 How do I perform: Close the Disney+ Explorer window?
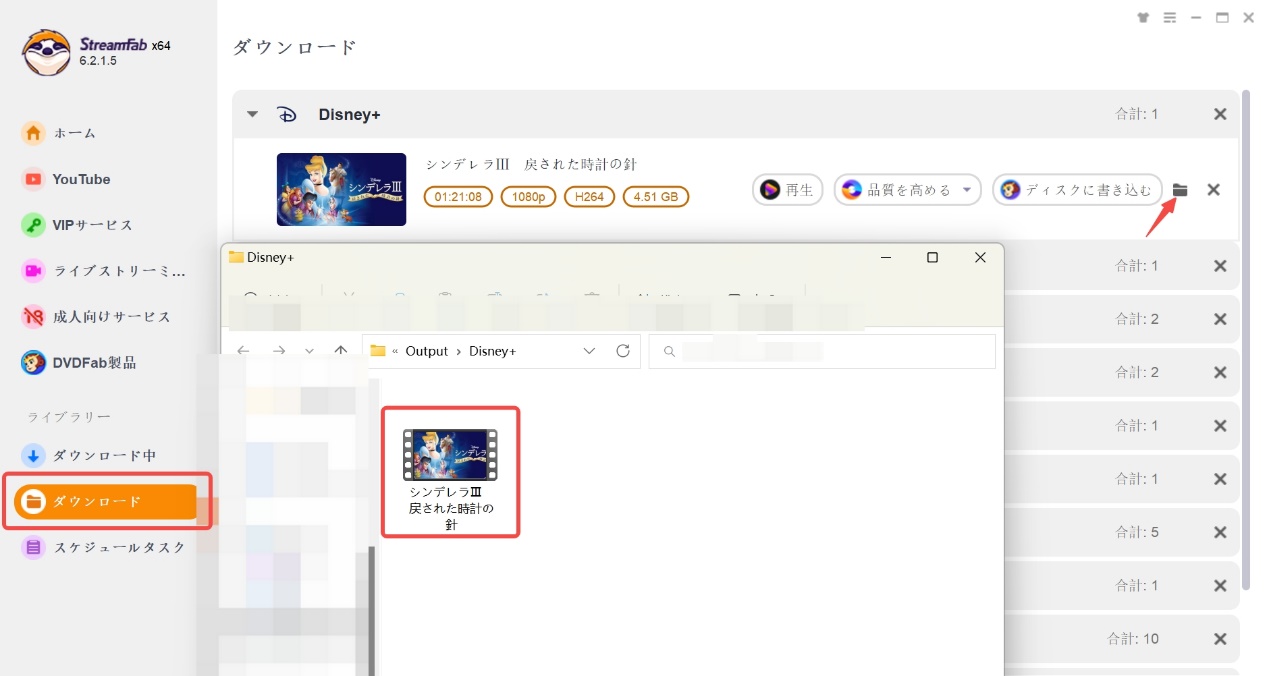(x=980, y=257)
